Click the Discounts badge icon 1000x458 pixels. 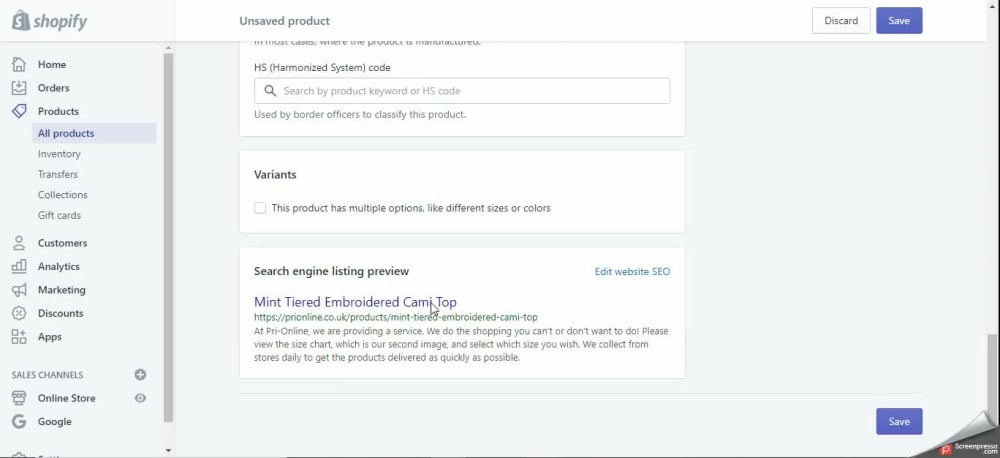tap(19, 313)
